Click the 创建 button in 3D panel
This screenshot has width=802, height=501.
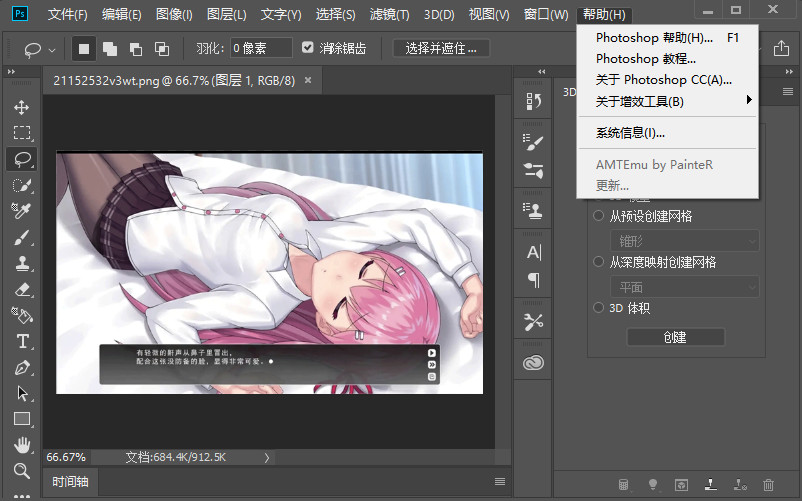pos(675,337)
